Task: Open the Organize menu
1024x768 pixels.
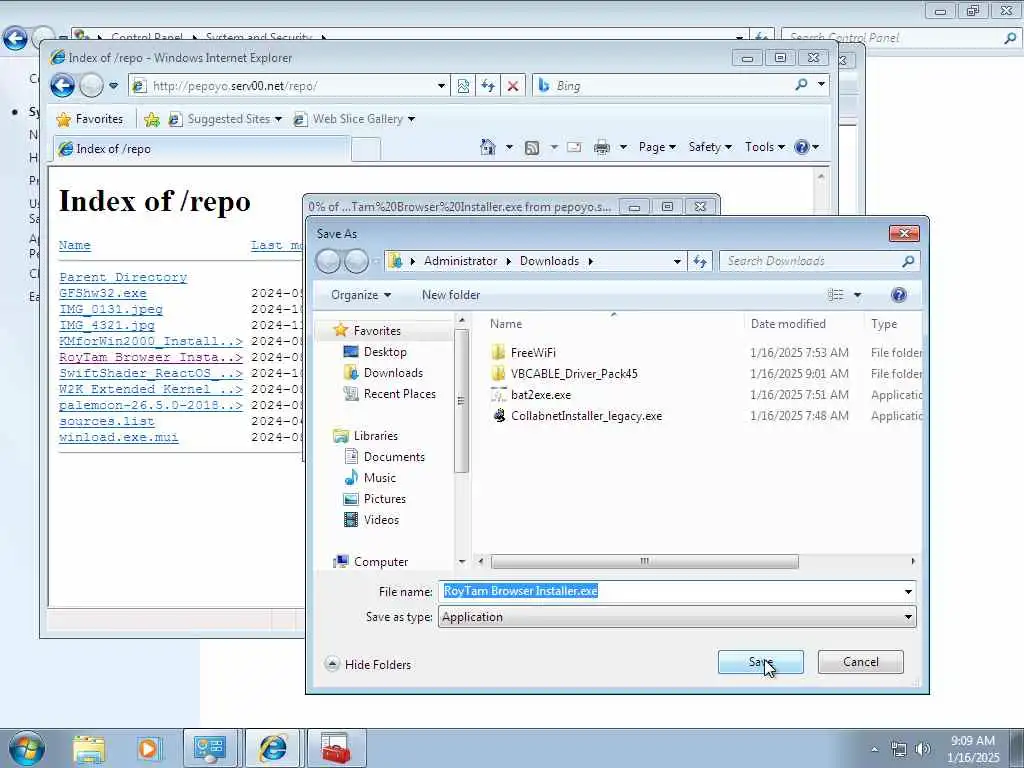Action: point(360,295)
